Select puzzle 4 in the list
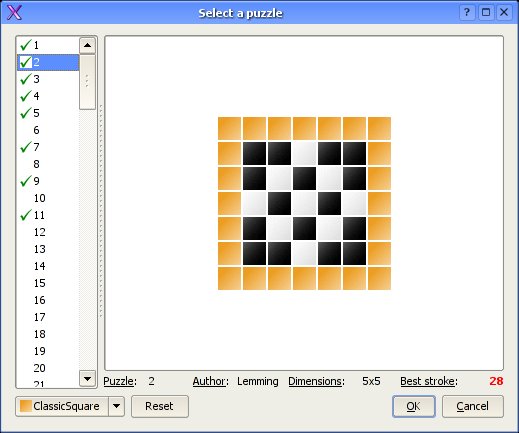 (48, 96)
